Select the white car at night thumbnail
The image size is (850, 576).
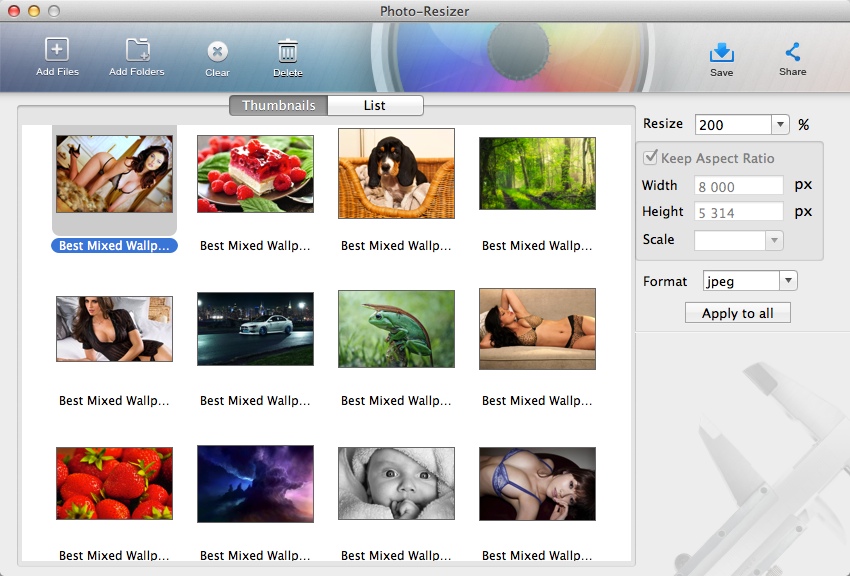(x=255, y=329)
